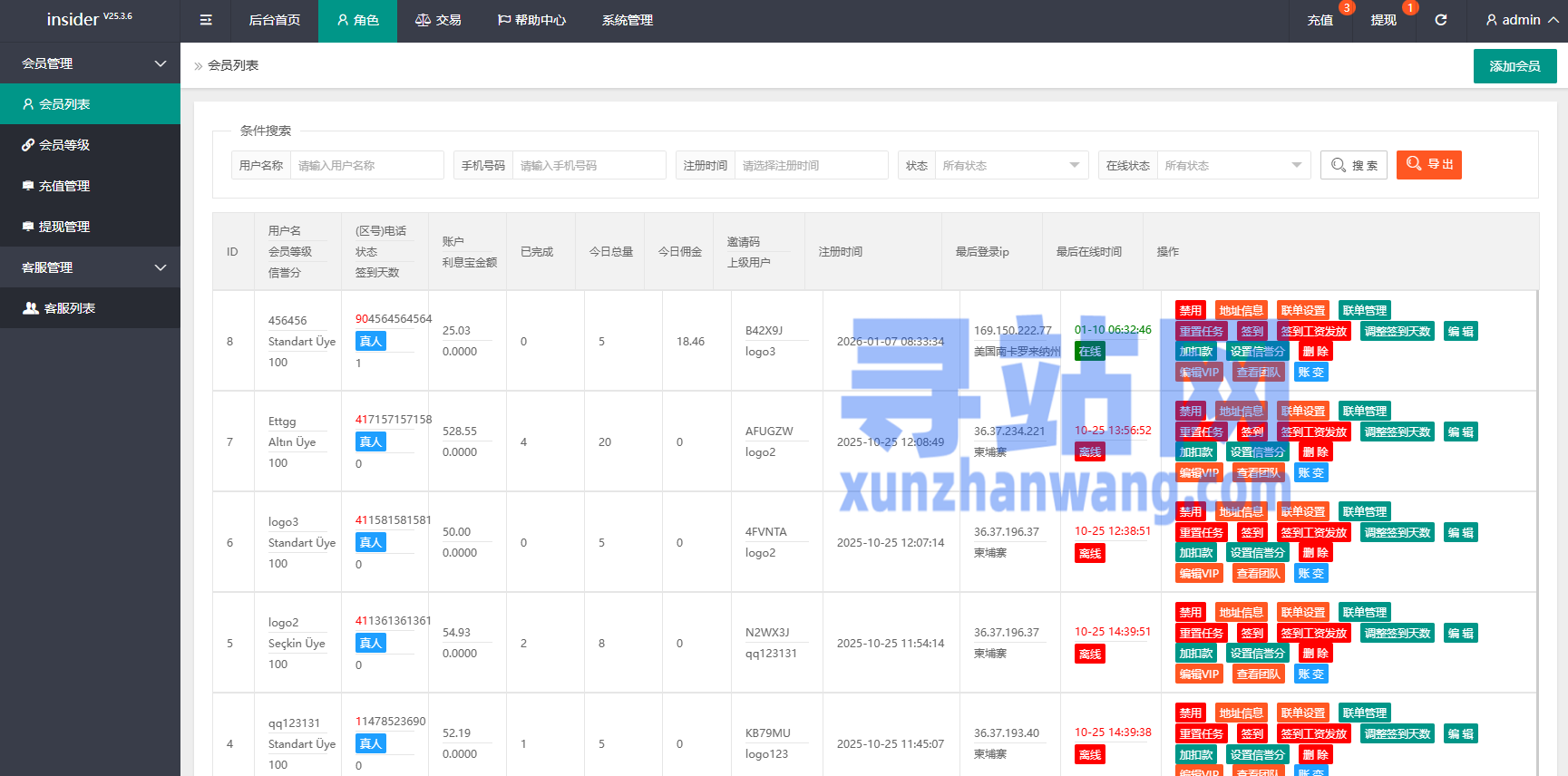Open the 提现 notification in header
Viewport: 1568px width, 776px height.
(x=1384, y=20)
